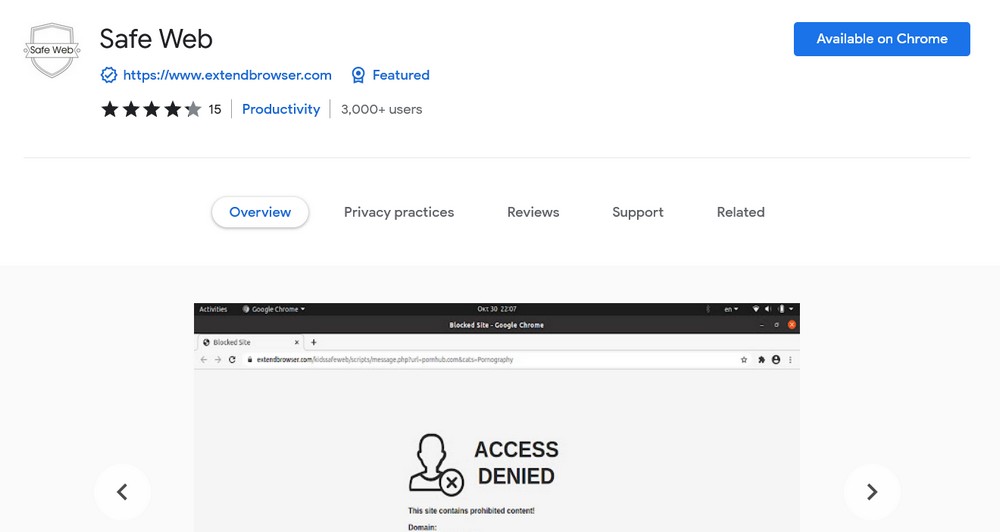Click the Safe Web shield logo

(x=52, y=50)
